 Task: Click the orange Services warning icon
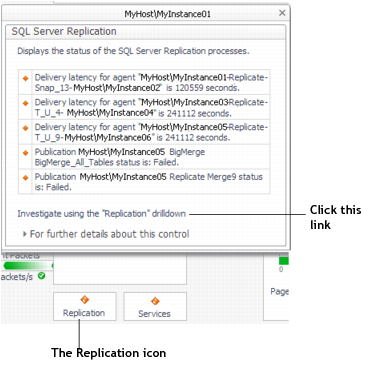155,301
